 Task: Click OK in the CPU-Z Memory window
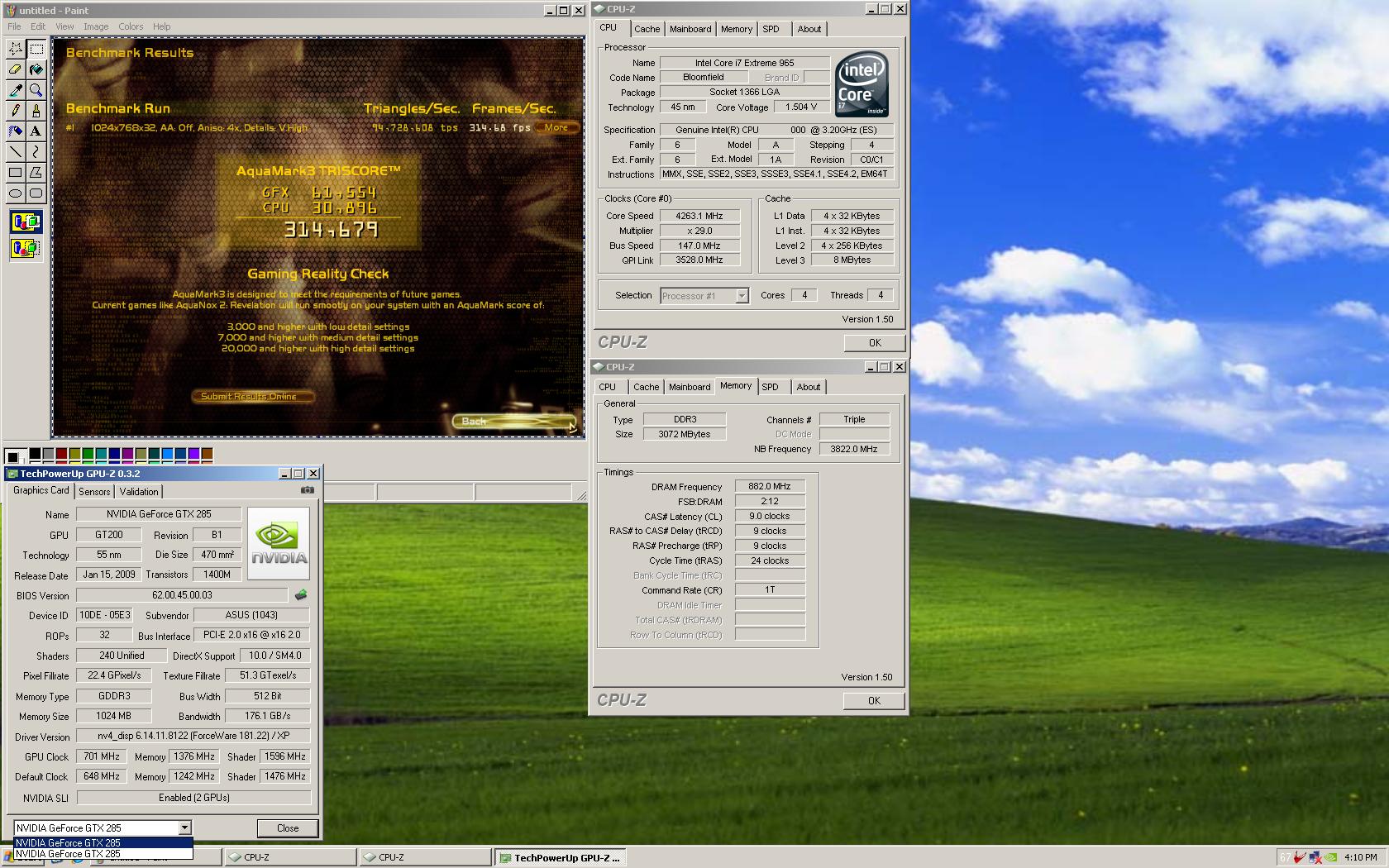coord(875,701)
